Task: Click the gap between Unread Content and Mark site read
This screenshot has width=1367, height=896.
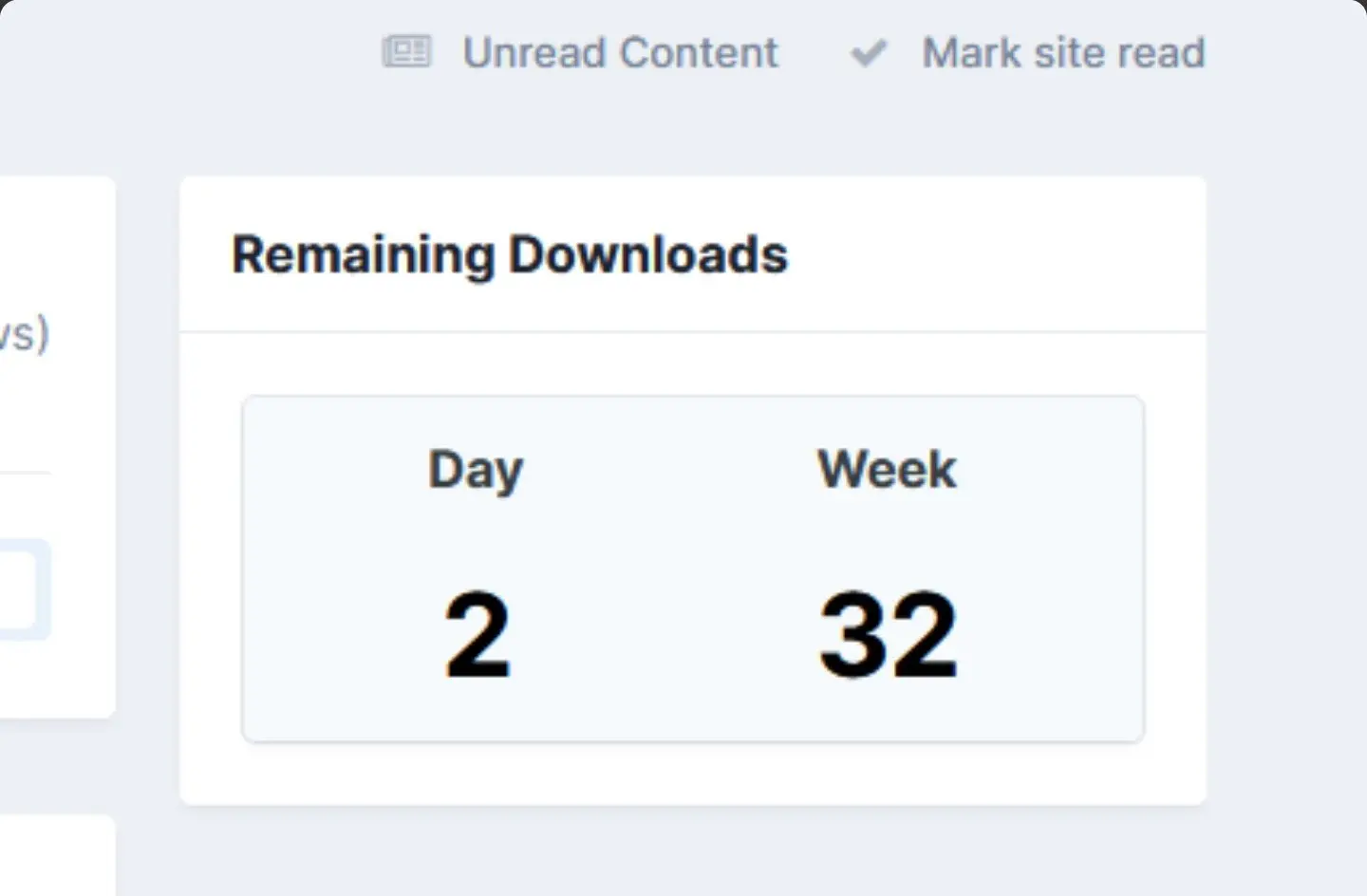Action: [x=815, y=52]
